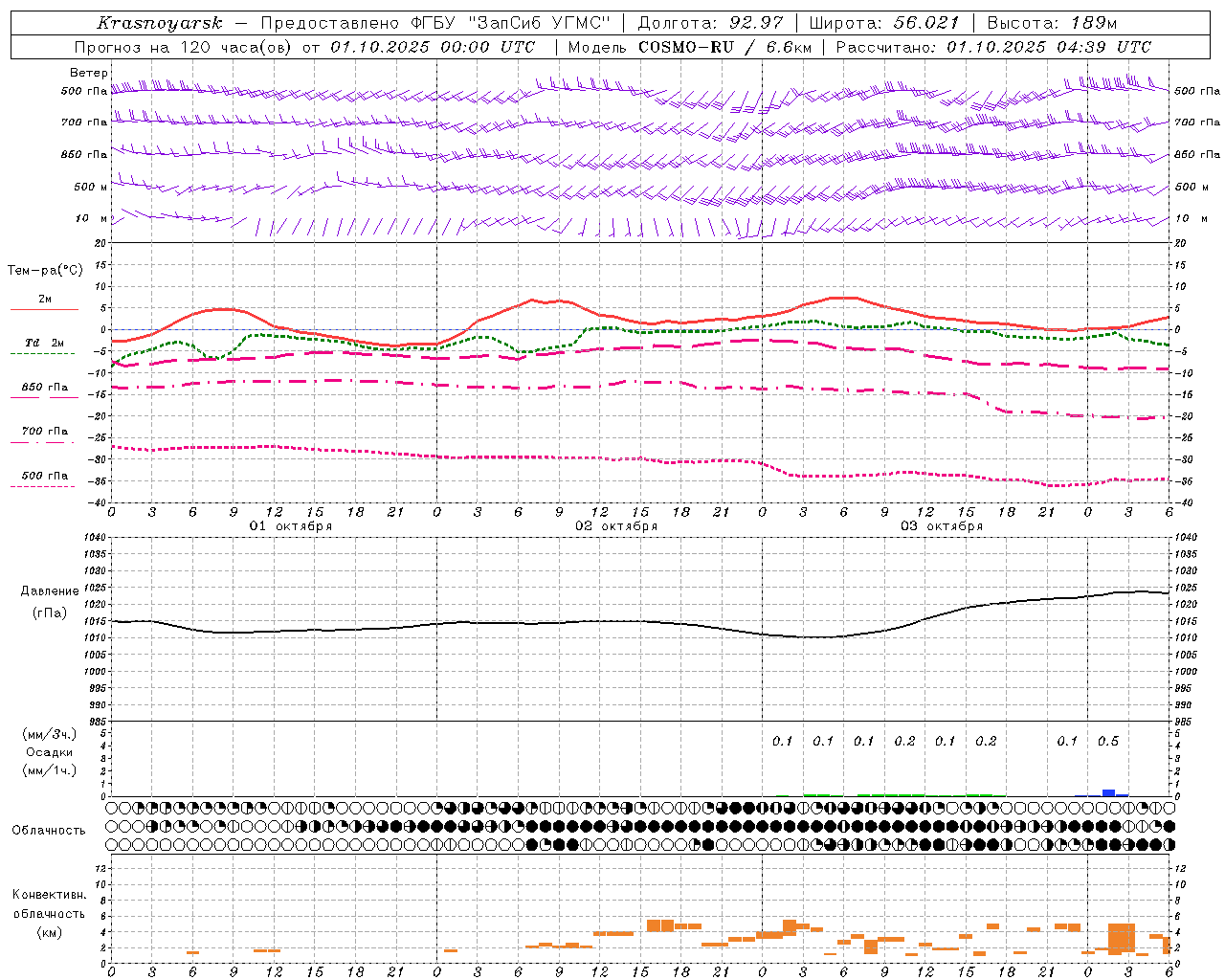This screenshot has height=980, width=1225.
Task: Click the 01 октября date label
Action: (291, 526)
